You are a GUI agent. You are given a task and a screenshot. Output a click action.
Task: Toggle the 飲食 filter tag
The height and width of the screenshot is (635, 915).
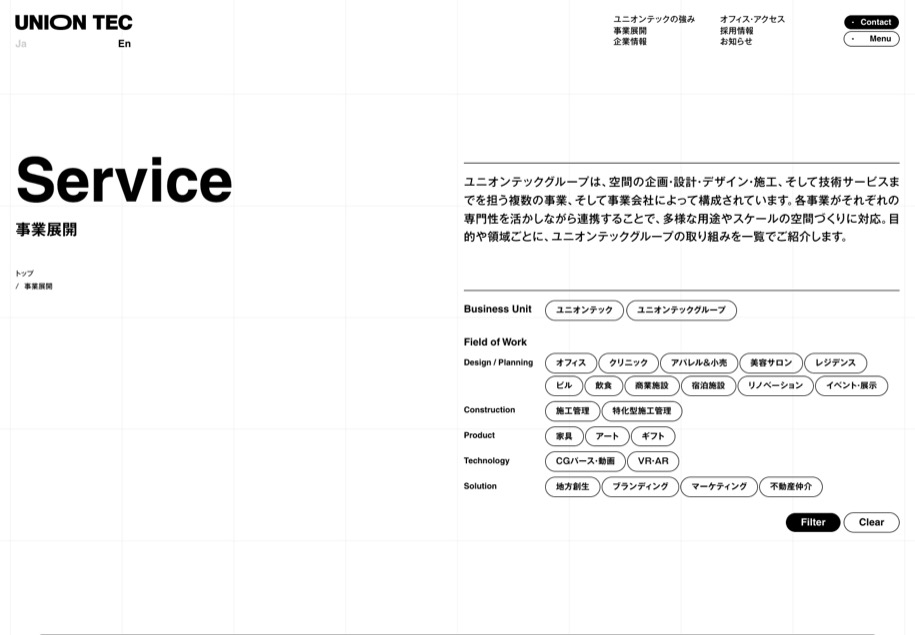[x=603, y=385]
